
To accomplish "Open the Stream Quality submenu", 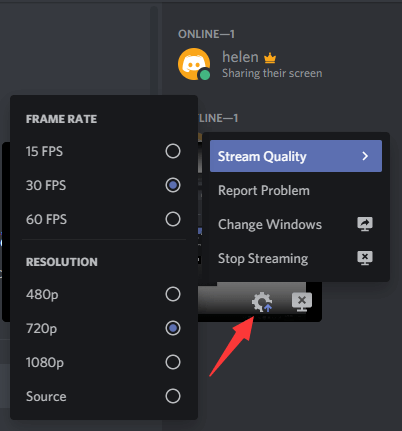I will (296, 156).
